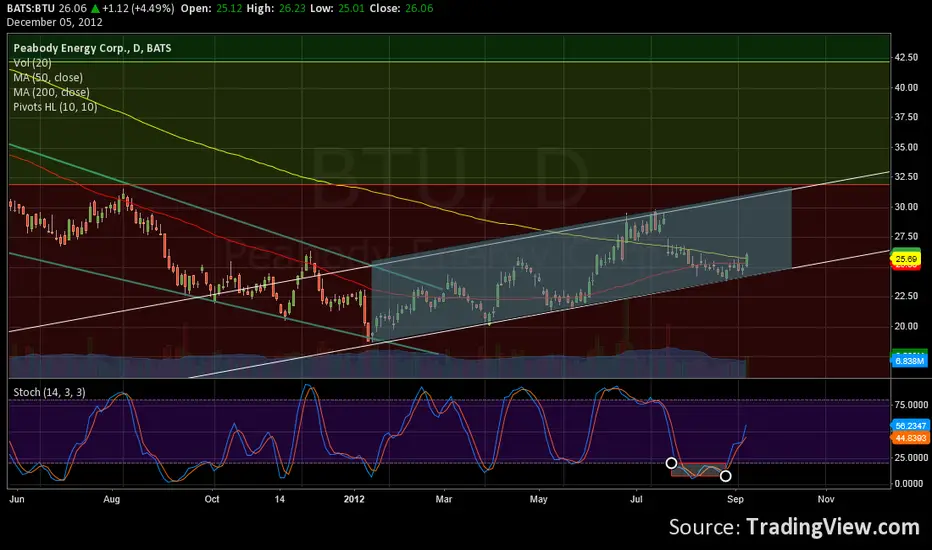Click the yellow 25.69 price tag

click(906, 259)
